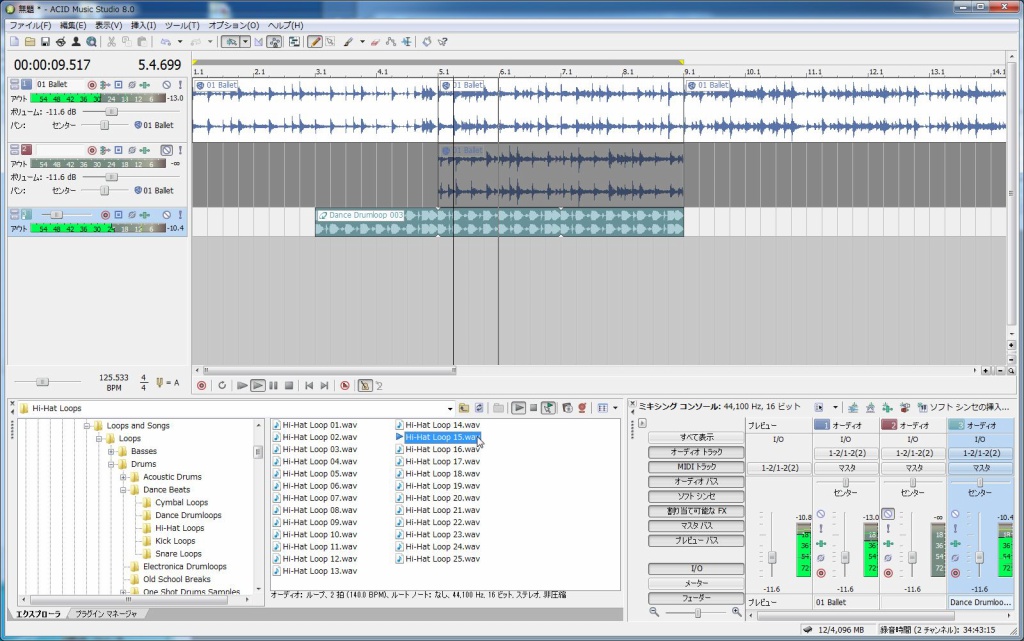Go to end of the project
This screenshot has width=1024, height=641.
325,386
